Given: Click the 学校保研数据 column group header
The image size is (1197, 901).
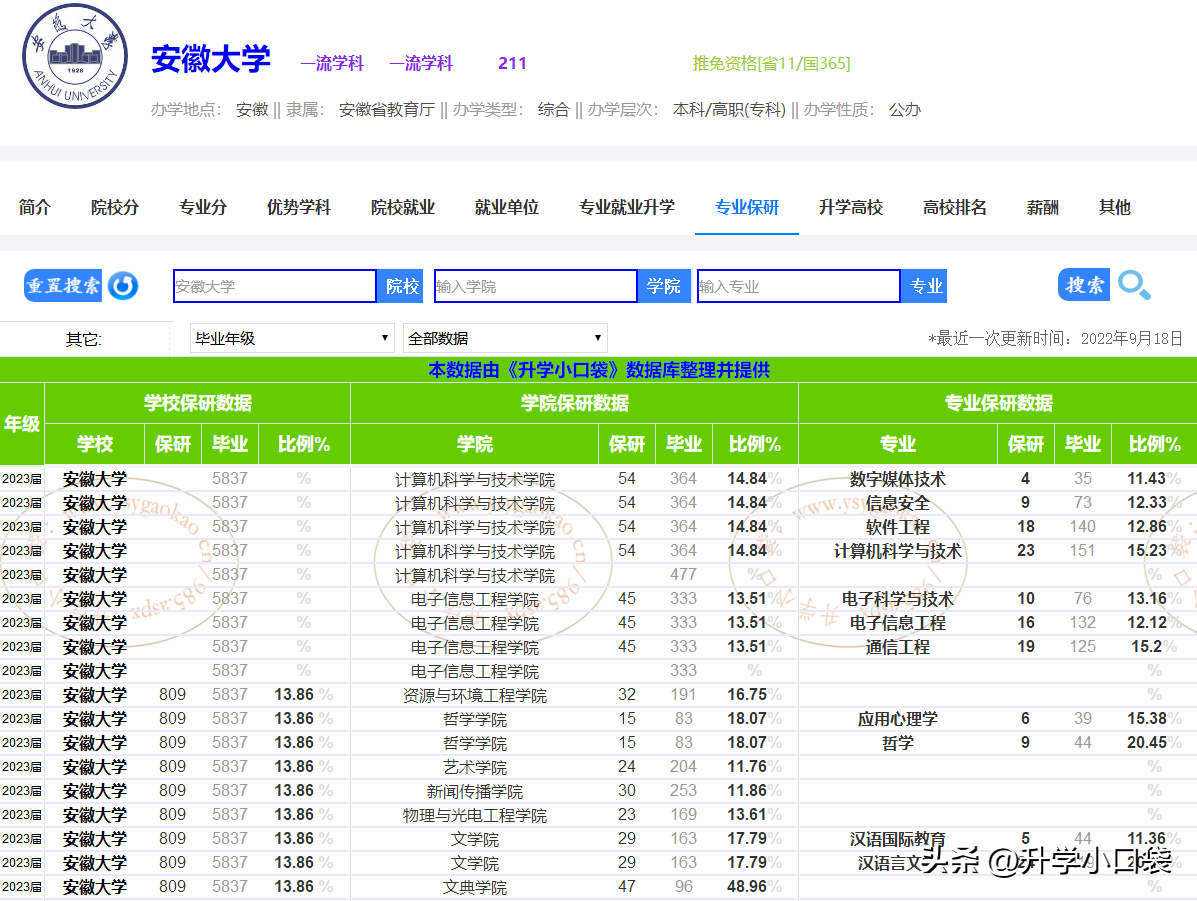Looking at the screenshot, I should point(198,403).
